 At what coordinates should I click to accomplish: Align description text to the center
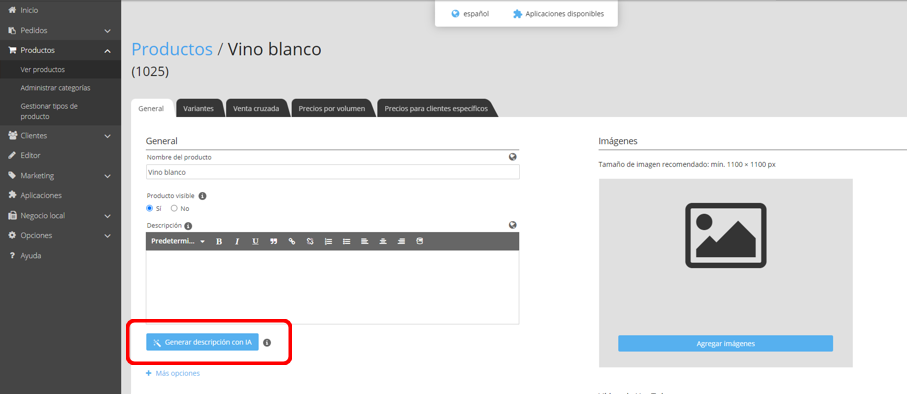pos(383,241)
